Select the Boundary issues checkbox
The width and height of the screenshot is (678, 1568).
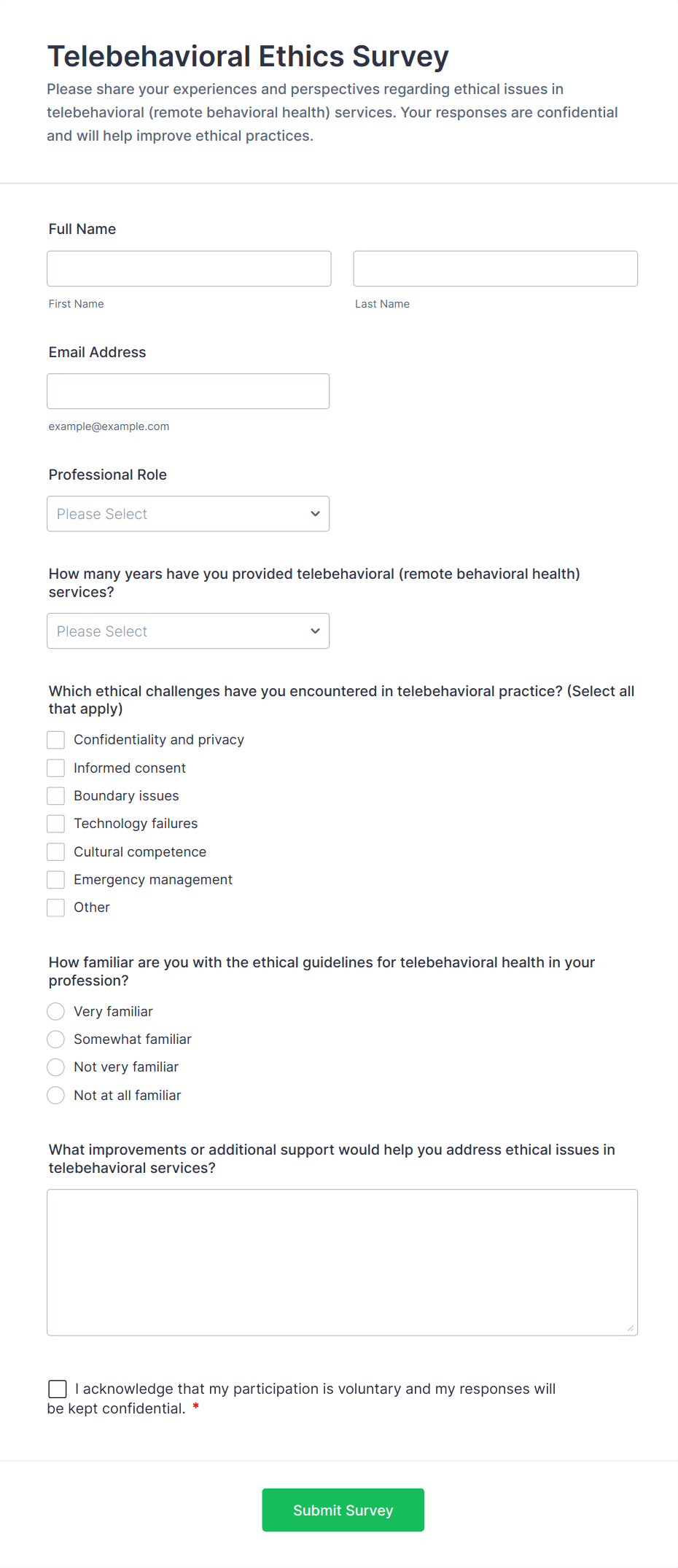click(56, 796)
